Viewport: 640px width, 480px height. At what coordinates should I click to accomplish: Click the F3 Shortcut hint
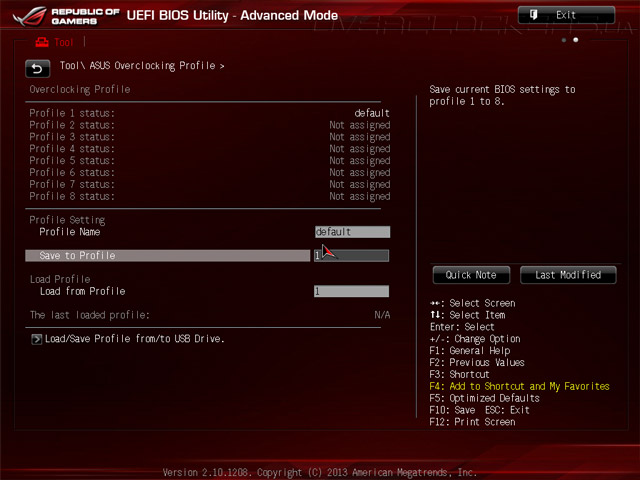tap(459, 374)
